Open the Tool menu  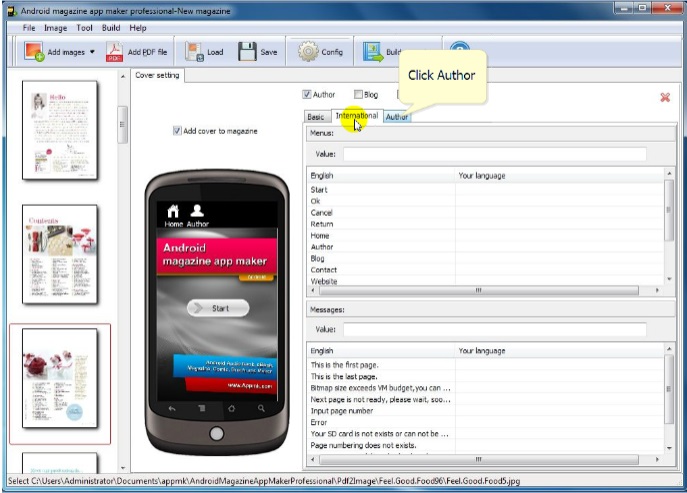coord(84,28)
